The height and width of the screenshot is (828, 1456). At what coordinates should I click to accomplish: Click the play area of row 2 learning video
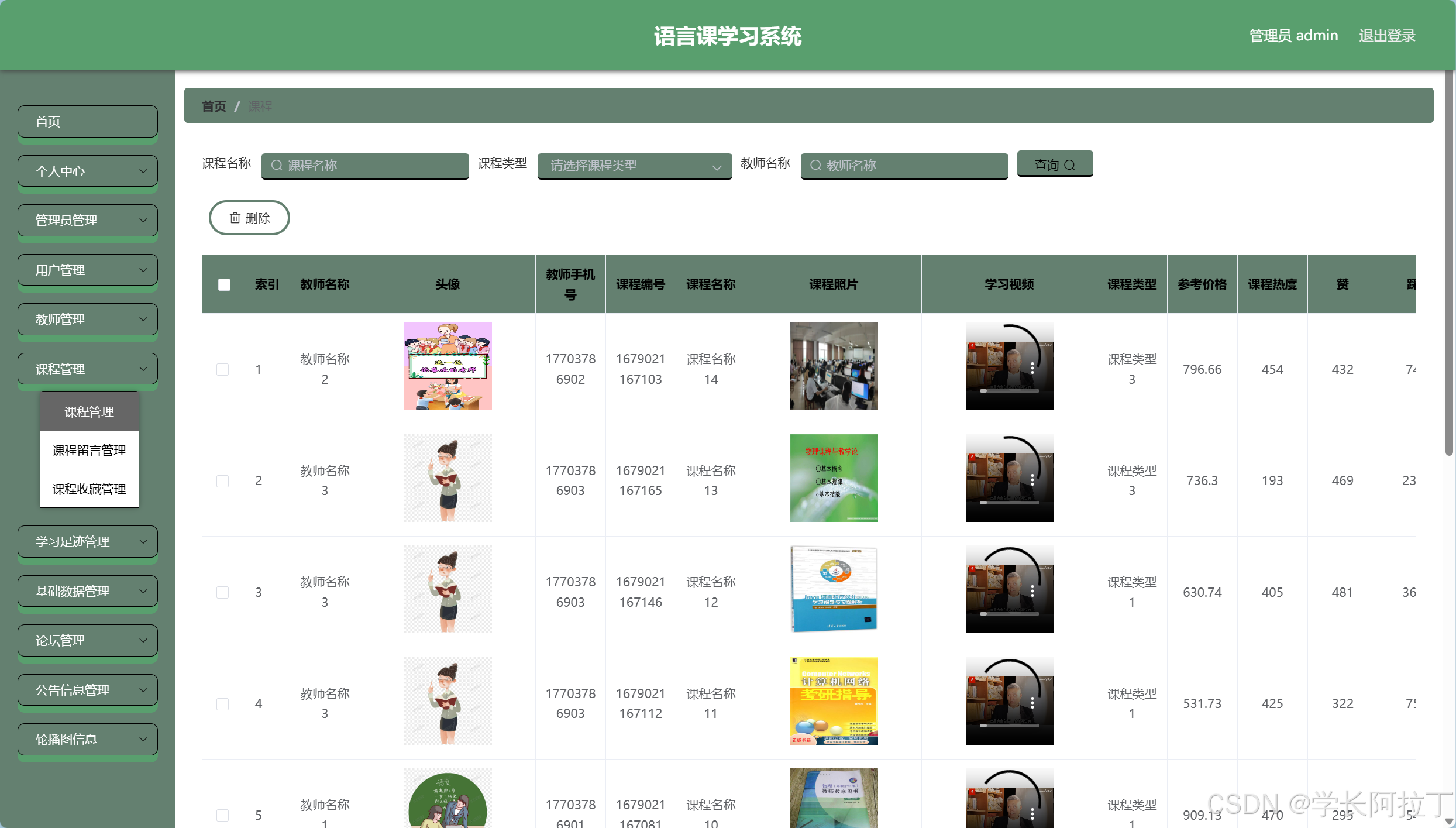[1009, 478]
